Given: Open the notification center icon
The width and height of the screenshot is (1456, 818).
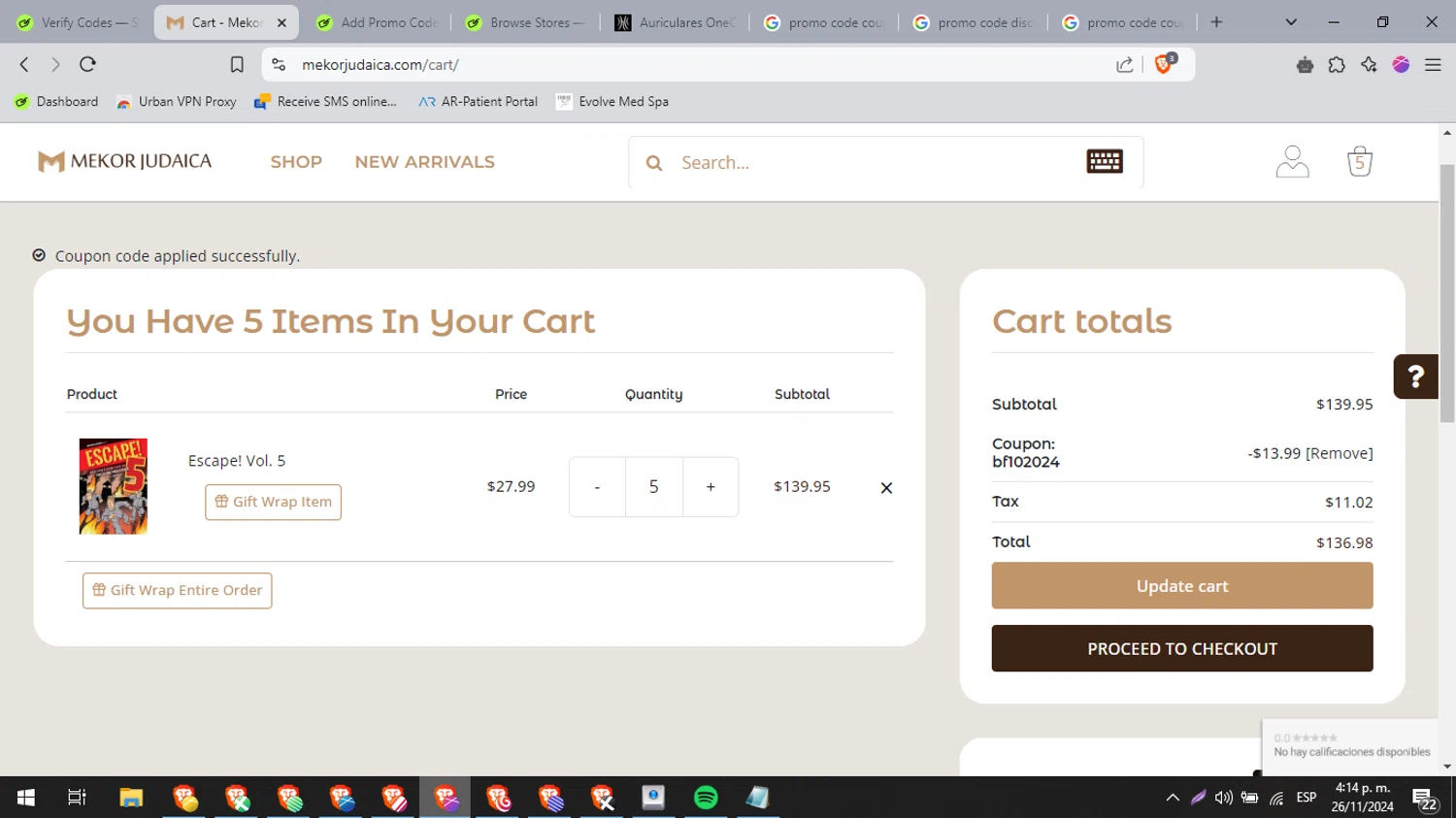Looking at the screenshot, I should (1425, 799).
